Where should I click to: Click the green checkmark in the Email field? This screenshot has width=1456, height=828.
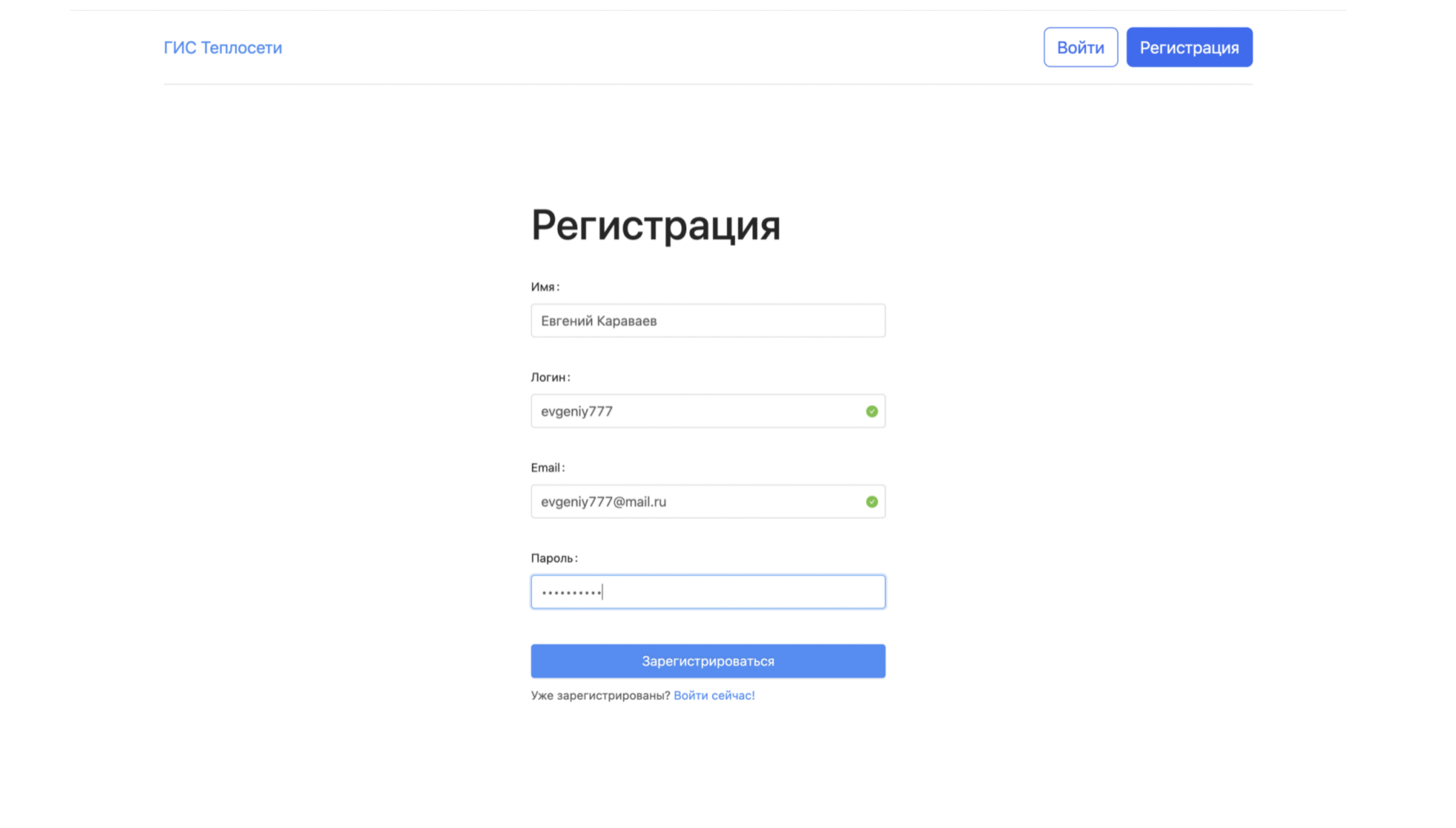pos(871,501)
